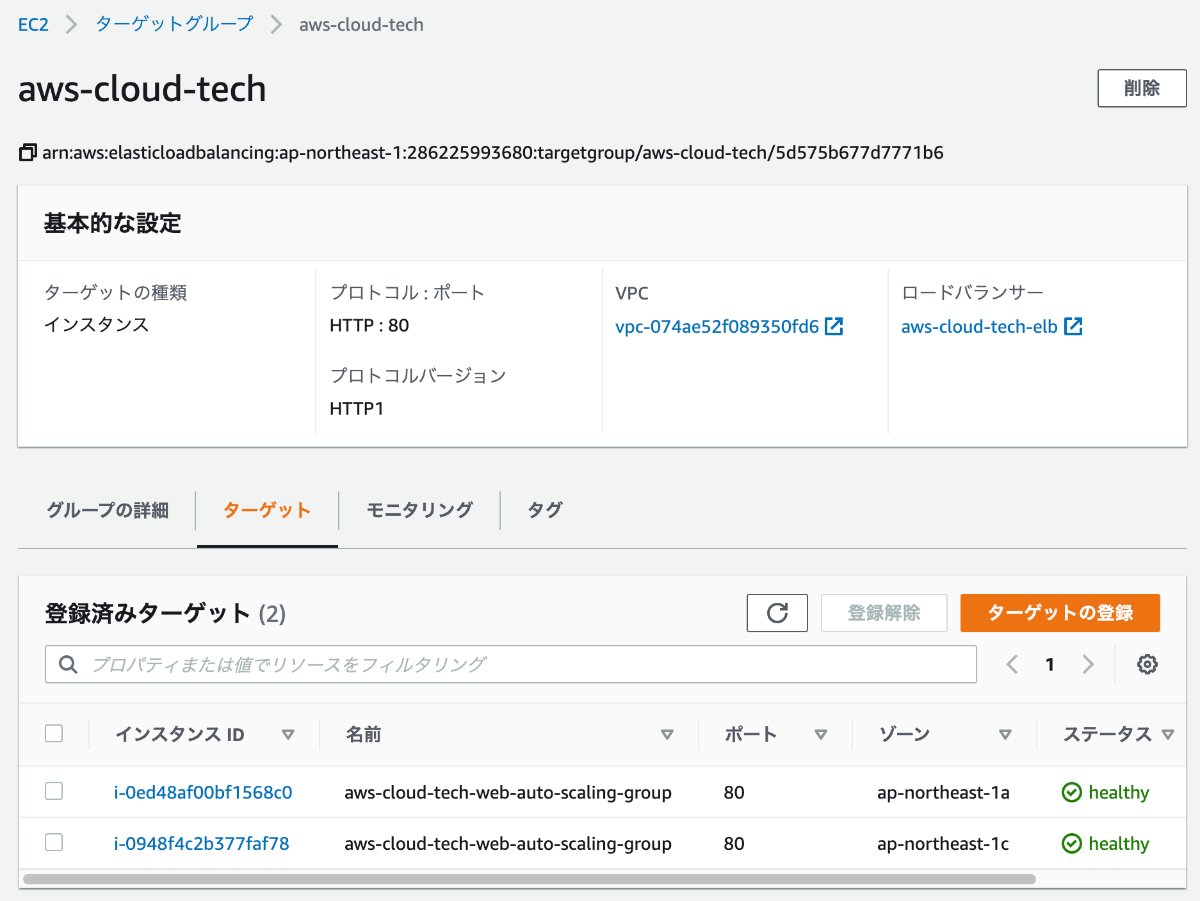Image resolution: width=1200 pixels, height=901 pixels.
Task: Switch to the グループの詳細 tab
Action: 107,510
